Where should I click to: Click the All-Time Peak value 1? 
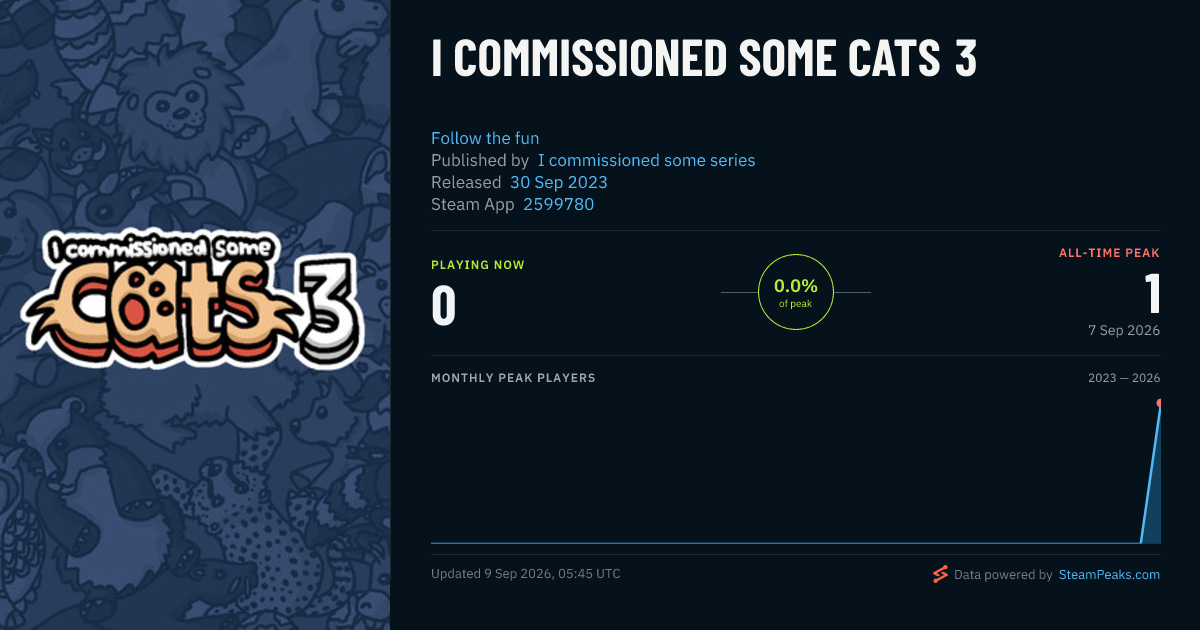[x=1152, y=294]
